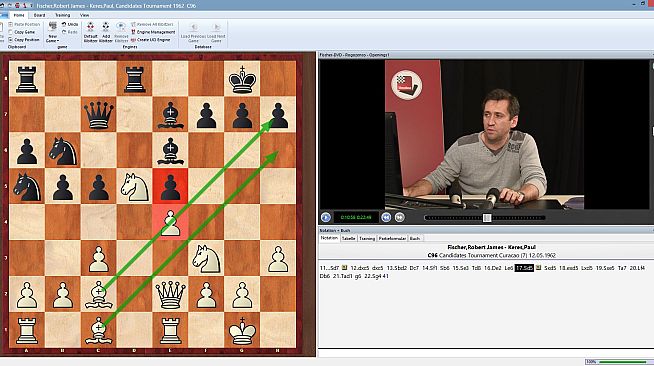Select move 20.Lf4 in notation
This screenshot has height=366, width=654.
pos(637,268)
